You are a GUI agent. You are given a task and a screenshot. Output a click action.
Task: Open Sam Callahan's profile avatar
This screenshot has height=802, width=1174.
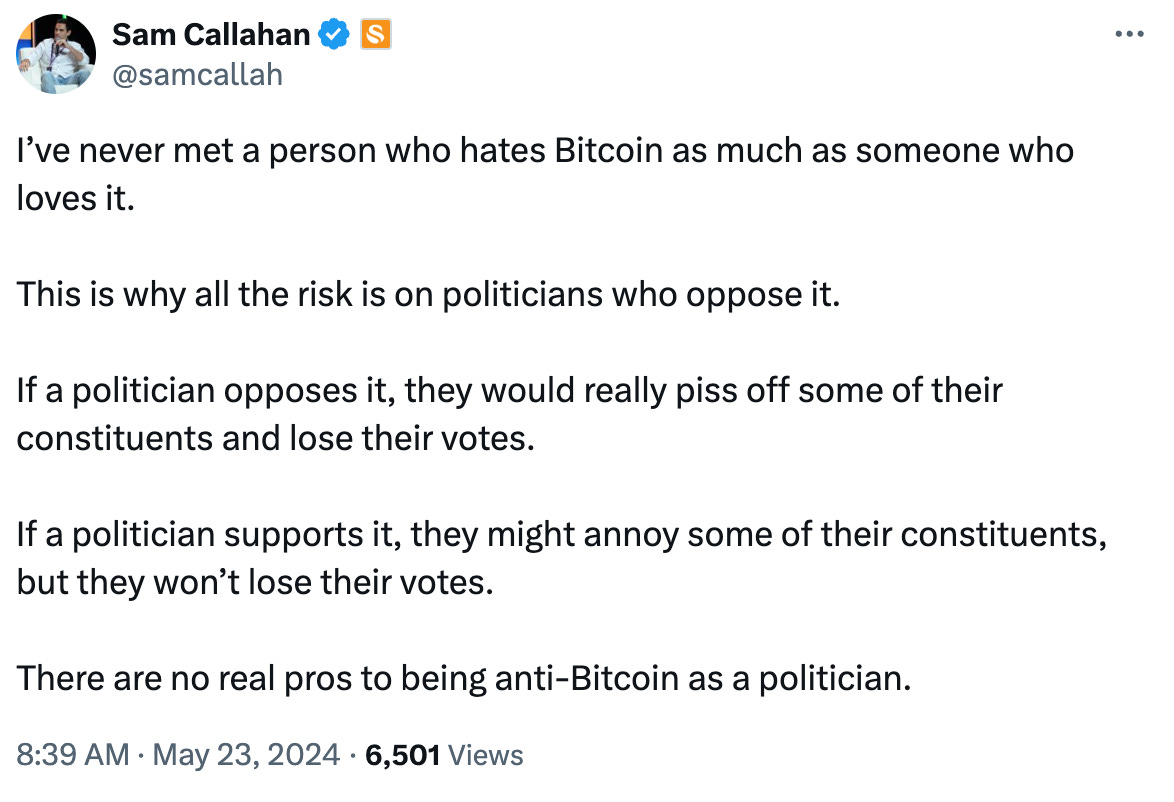point(55,53)
